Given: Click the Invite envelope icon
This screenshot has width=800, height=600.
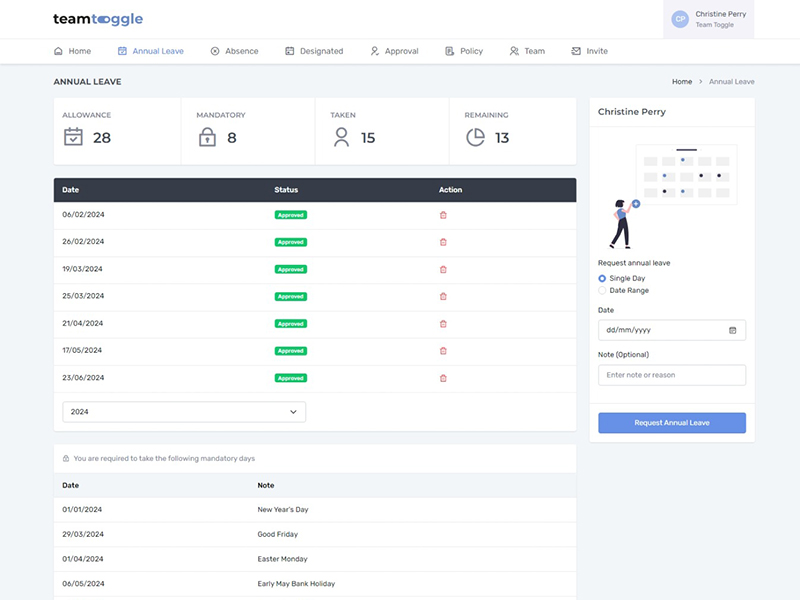Looking at the screenshot, I should (576, 51).
